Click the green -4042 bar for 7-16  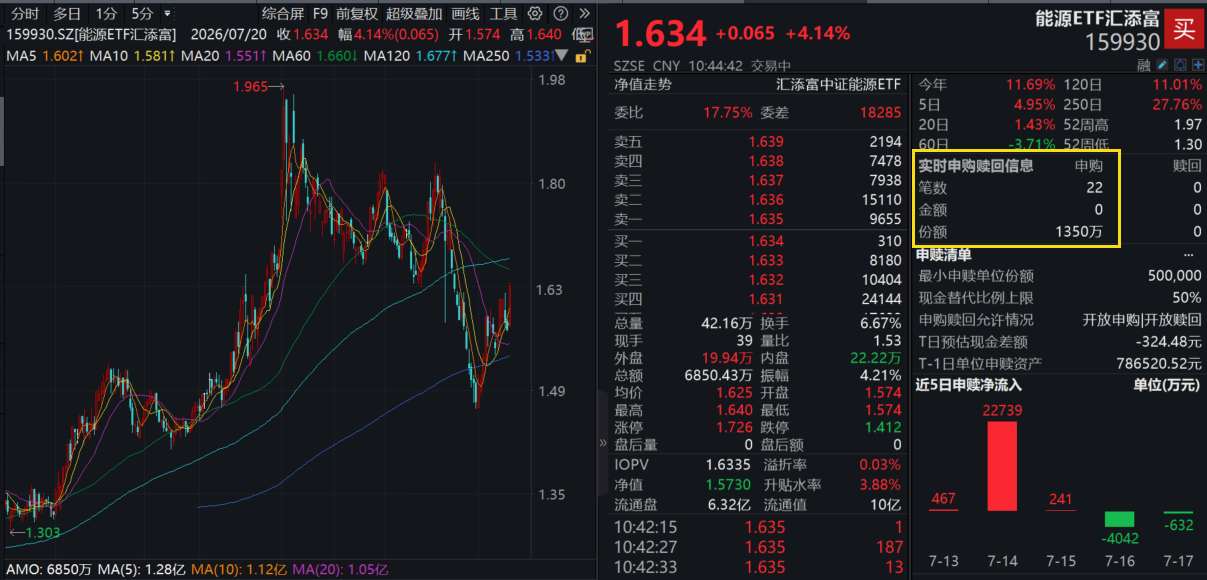[x=1120, y=520]
